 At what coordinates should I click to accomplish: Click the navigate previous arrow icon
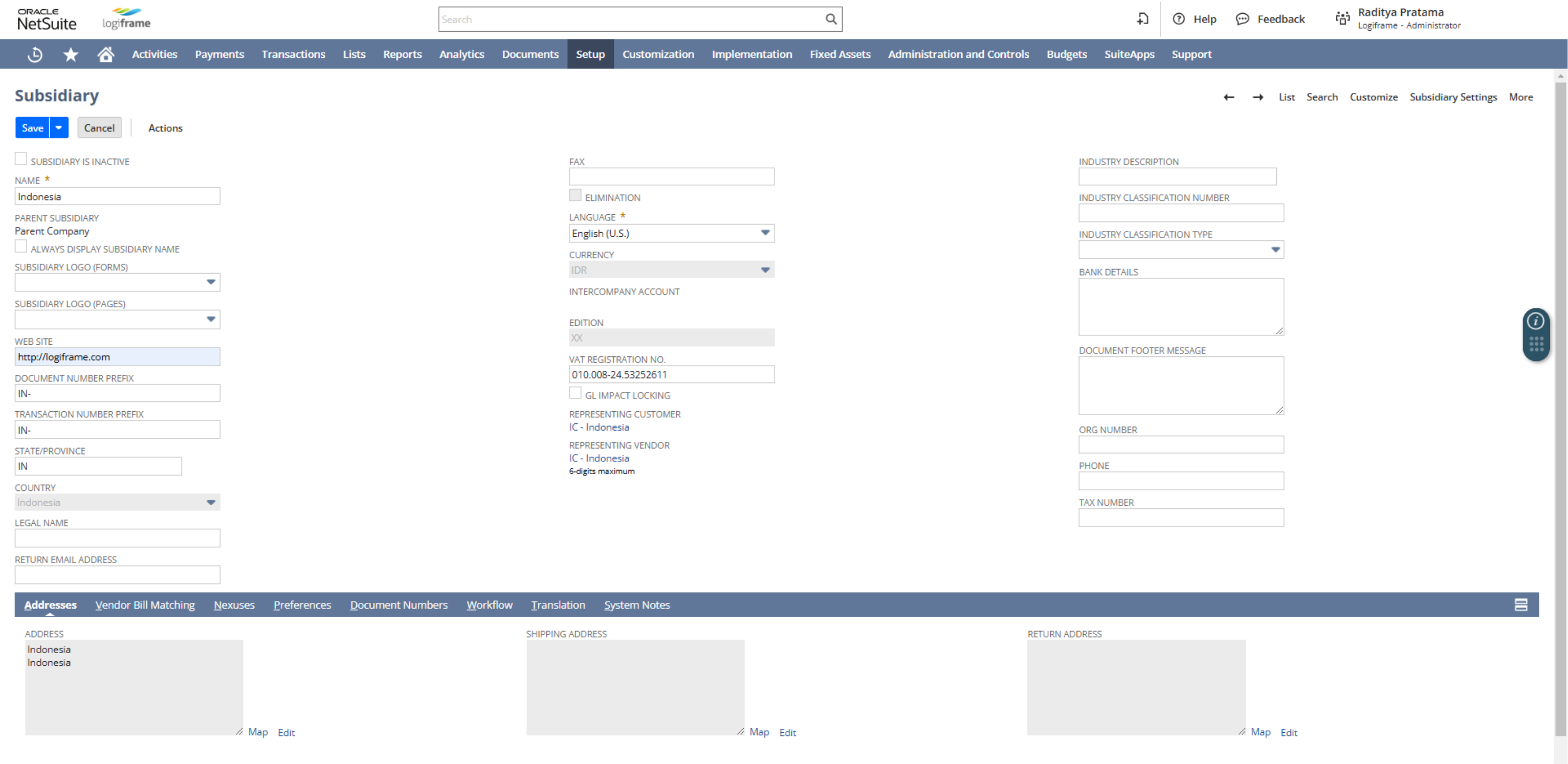[1229, 97]
